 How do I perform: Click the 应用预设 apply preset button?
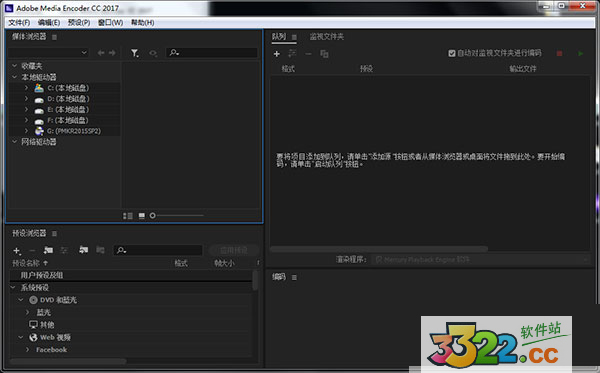coord(234,250)
